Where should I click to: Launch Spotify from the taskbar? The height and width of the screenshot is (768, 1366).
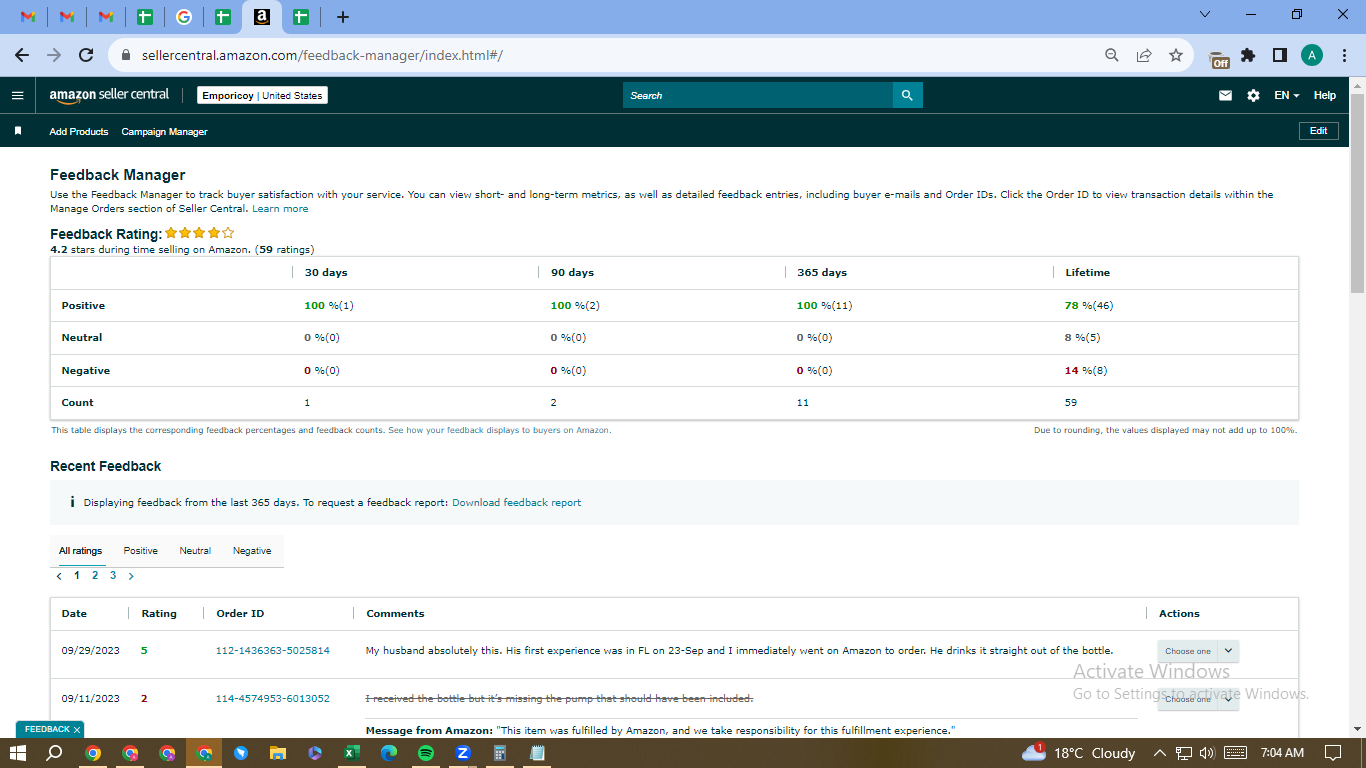(x=425, y=753)
